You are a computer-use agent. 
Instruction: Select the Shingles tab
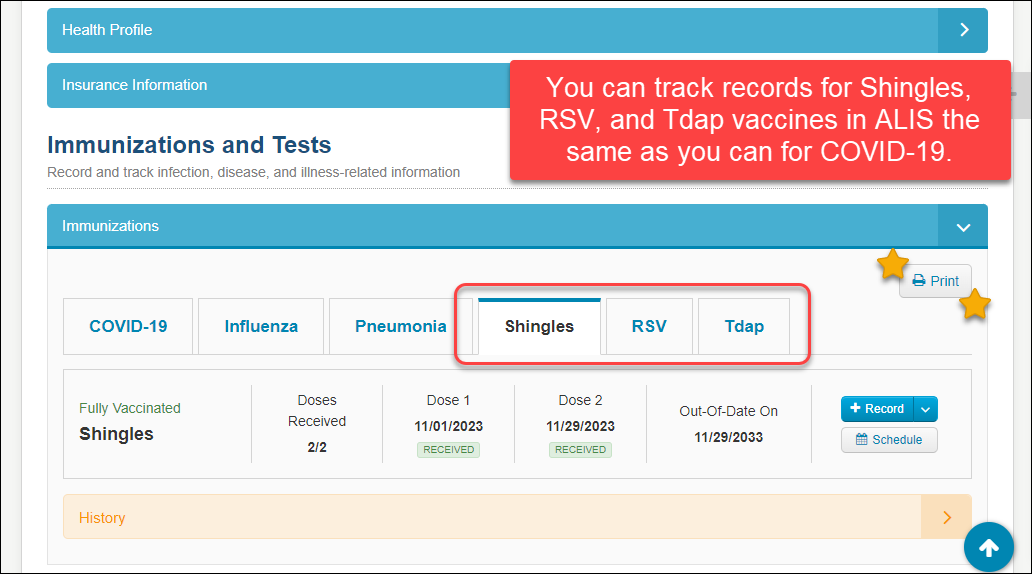coord(539,326)
